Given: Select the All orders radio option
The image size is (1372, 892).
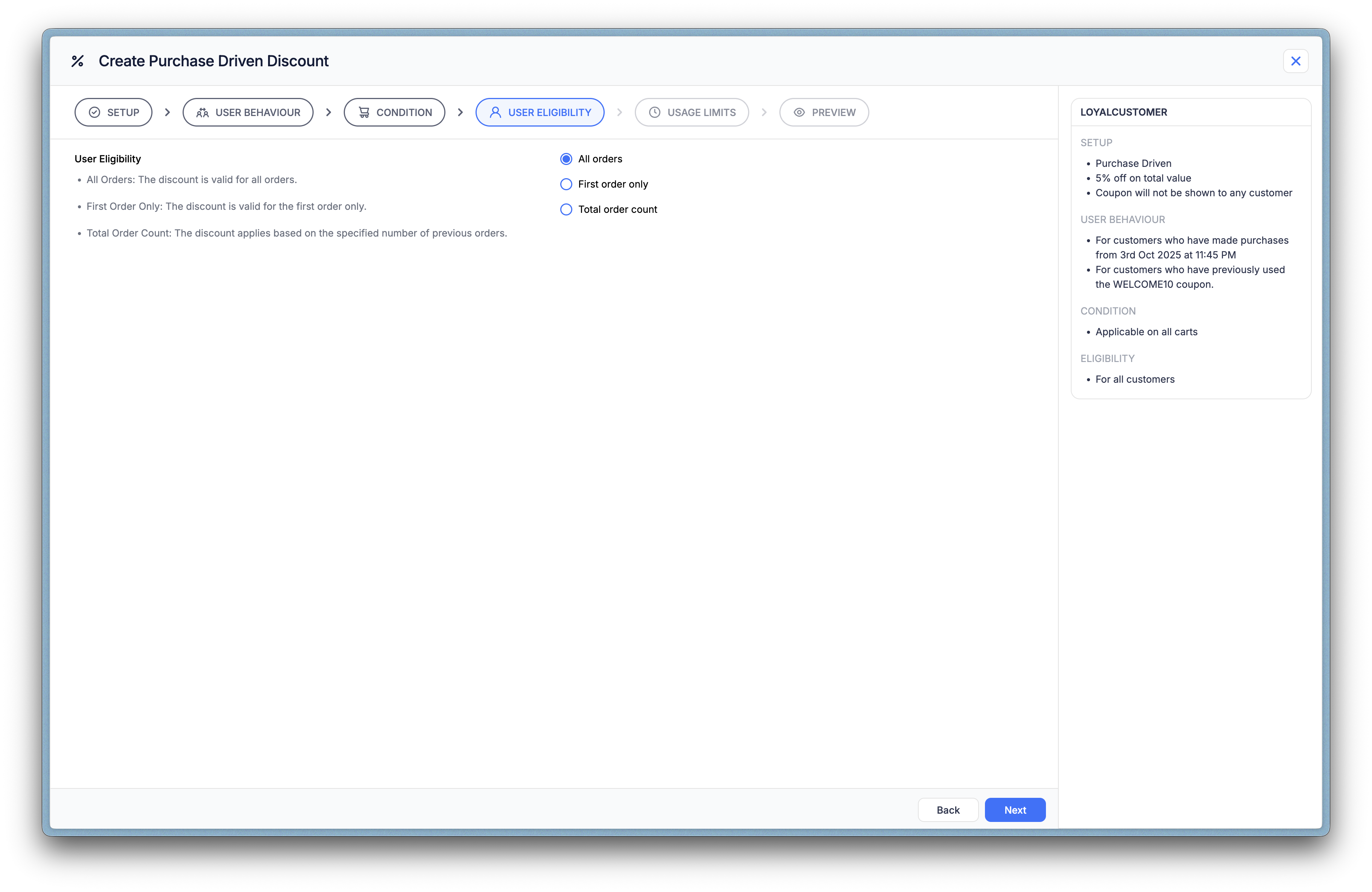Looking at the screenshot, I should [x=566, y=159].
